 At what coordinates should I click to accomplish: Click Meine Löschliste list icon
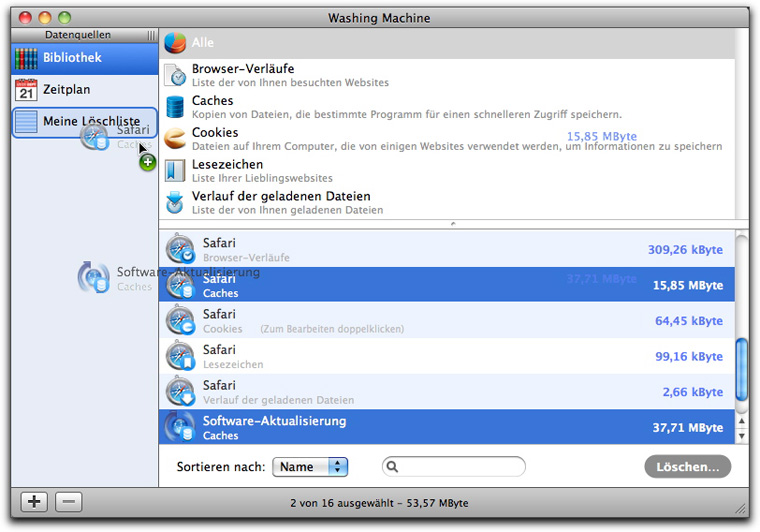click(x=26, y=122)
